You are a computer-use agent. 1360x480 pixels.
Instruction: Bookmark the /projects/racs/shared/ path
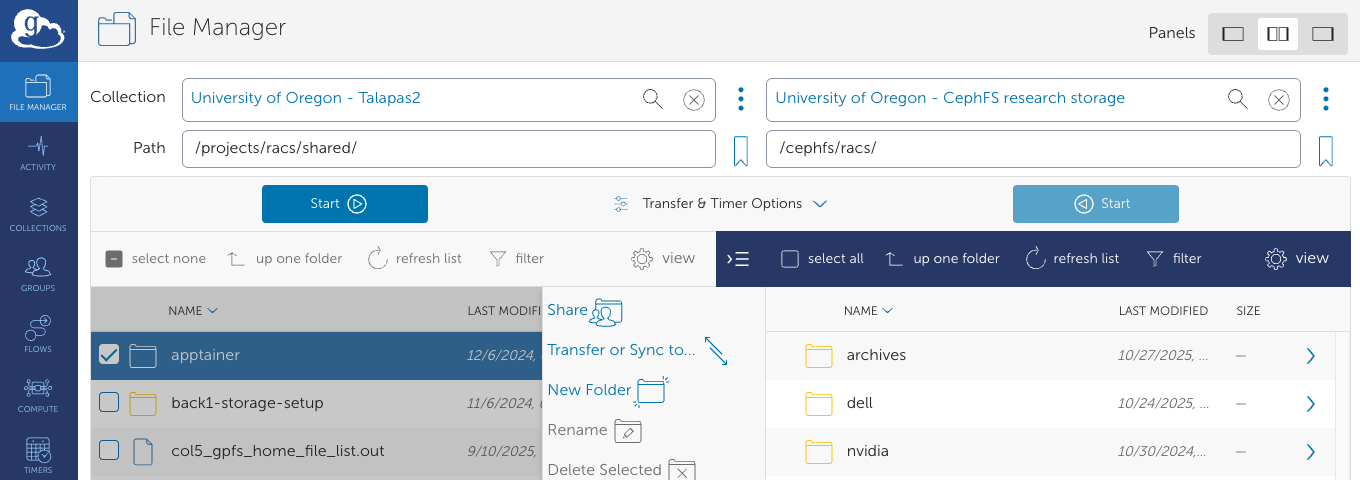[741, 151]
